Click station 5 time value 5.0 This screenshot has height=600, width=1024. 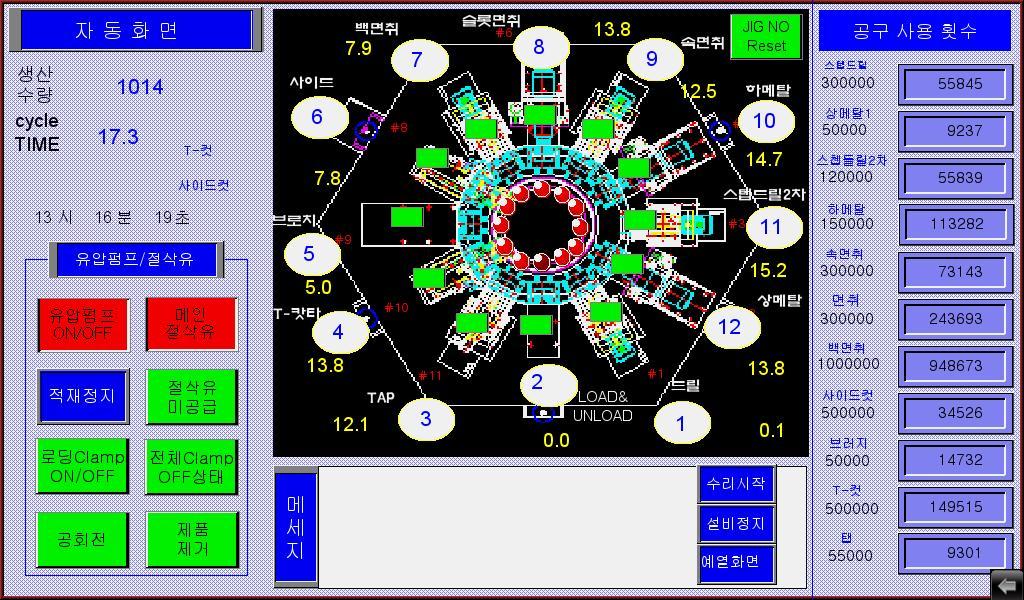(x=318, y=287)
